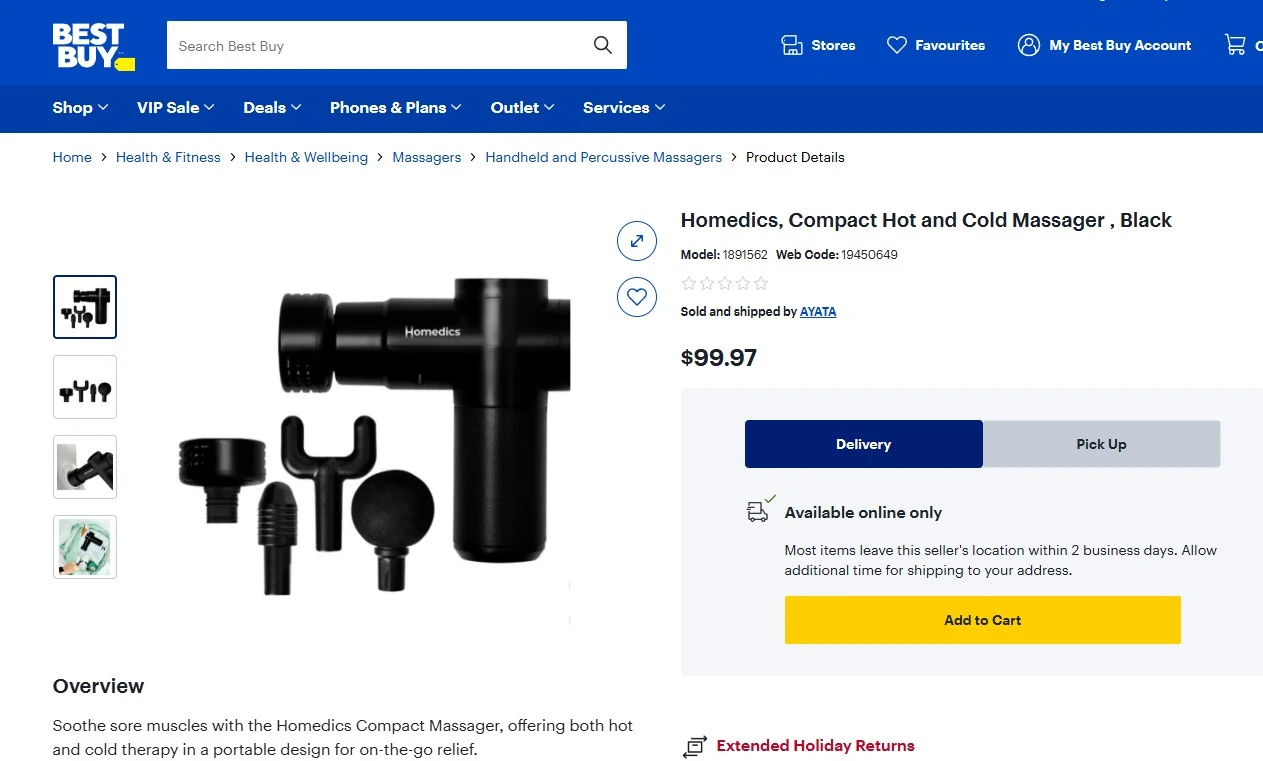Viewport: 1263px width, 761px height.
Task: Open the Services menu
Action: (624, 108)
